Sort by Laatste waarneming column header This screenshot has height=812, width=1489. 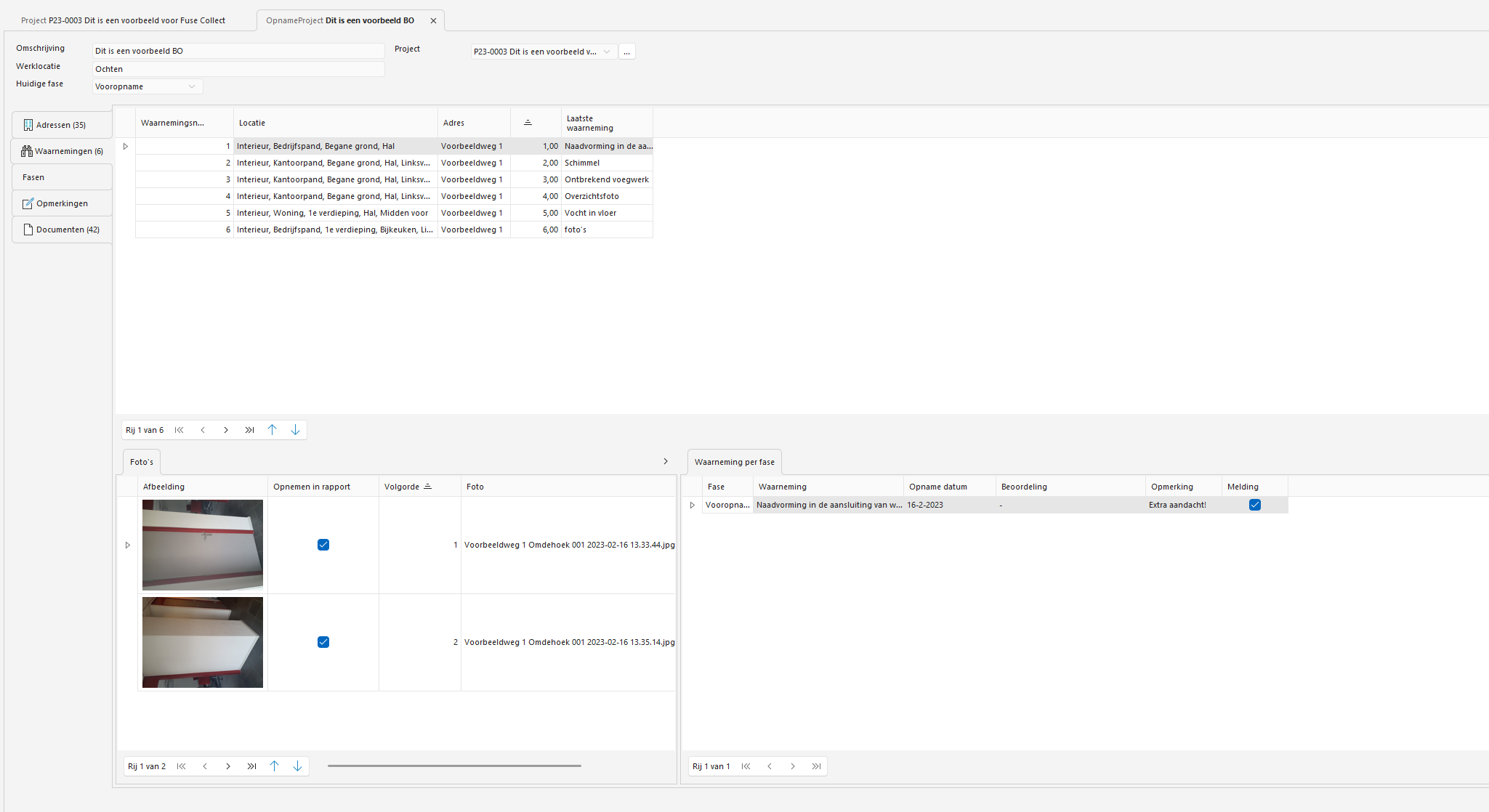pyautogui.click(x=607, y=123)
